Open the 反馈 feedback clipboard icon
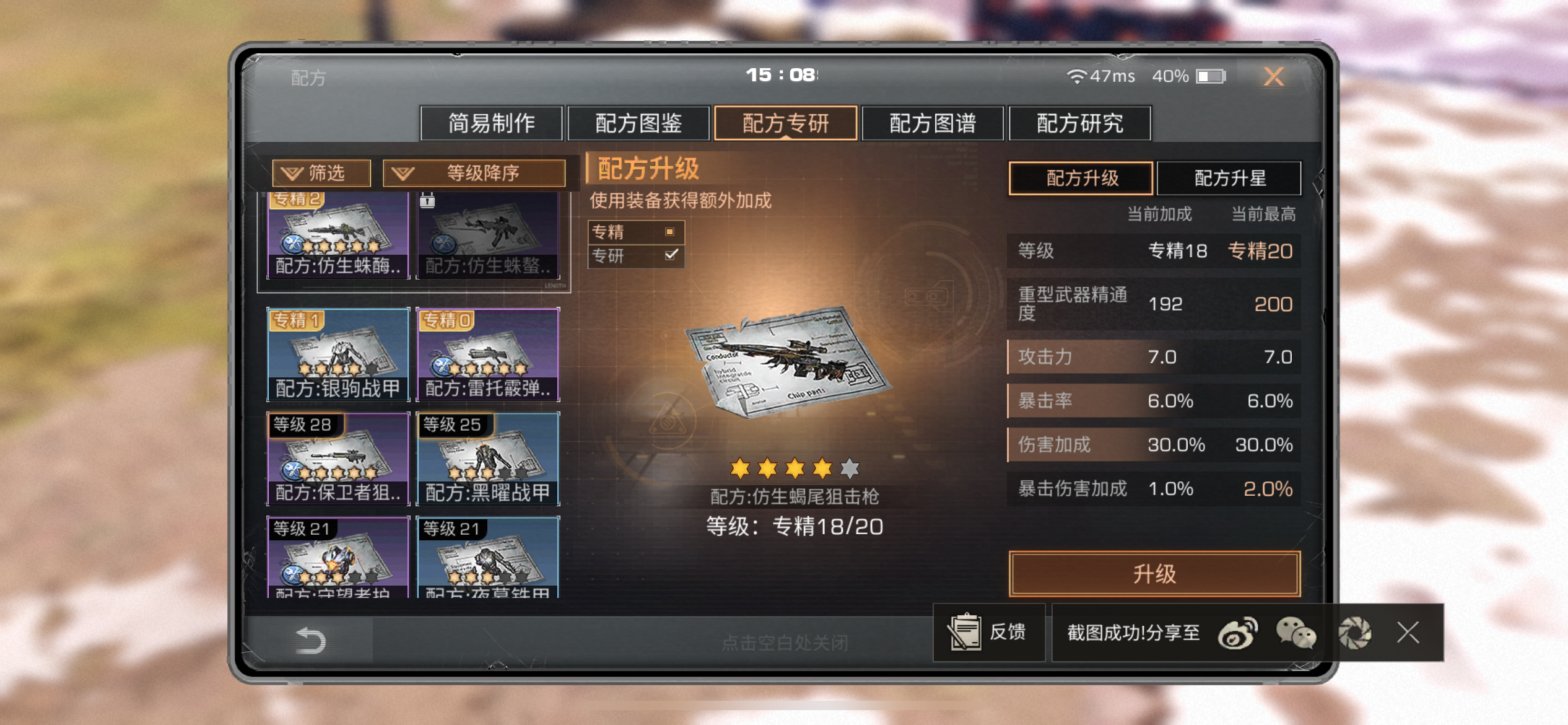 pyautogui.click(x=964, y=632)
